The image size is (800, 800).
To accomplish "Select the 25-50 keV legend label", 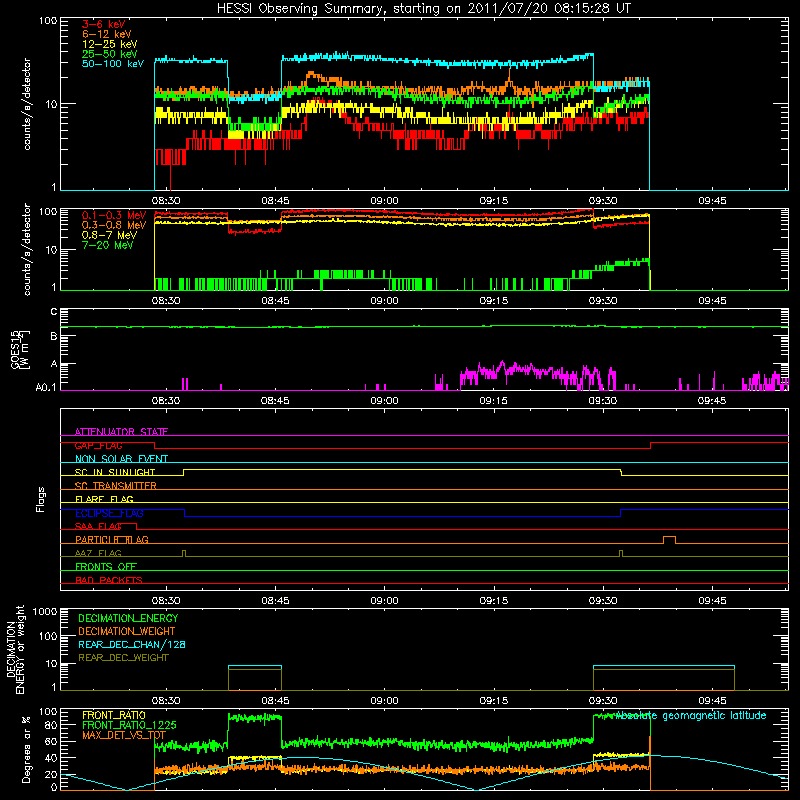I will click(x=110, y=54).
